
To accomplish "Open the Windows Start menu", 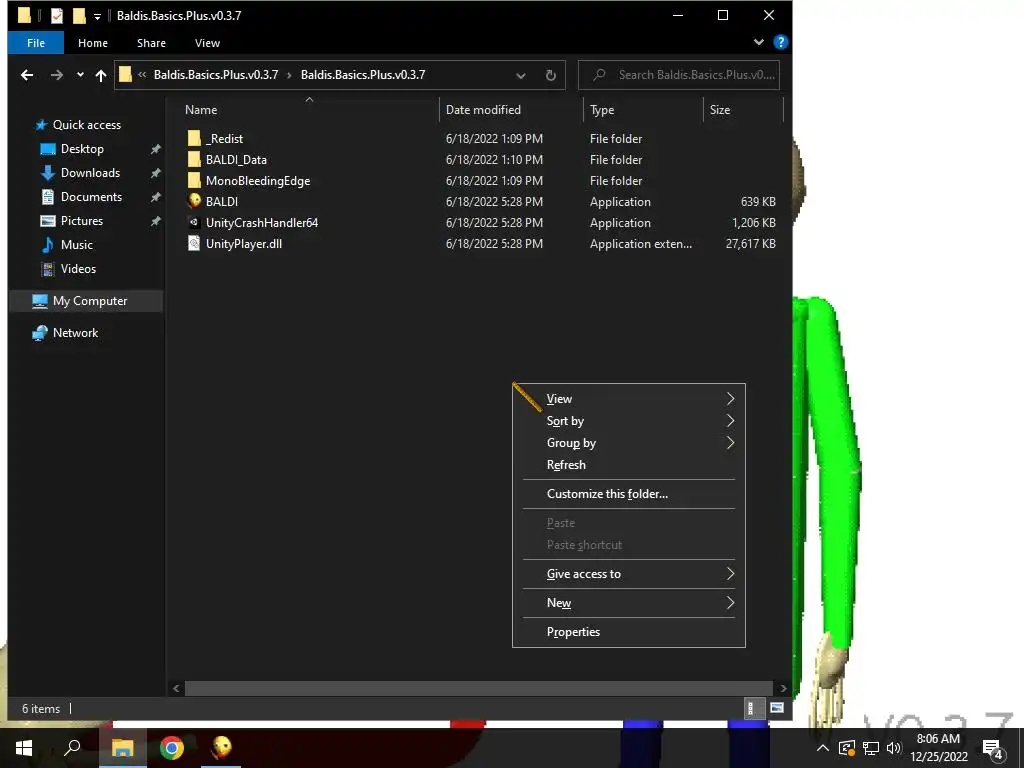I will (x=24, y=748).
